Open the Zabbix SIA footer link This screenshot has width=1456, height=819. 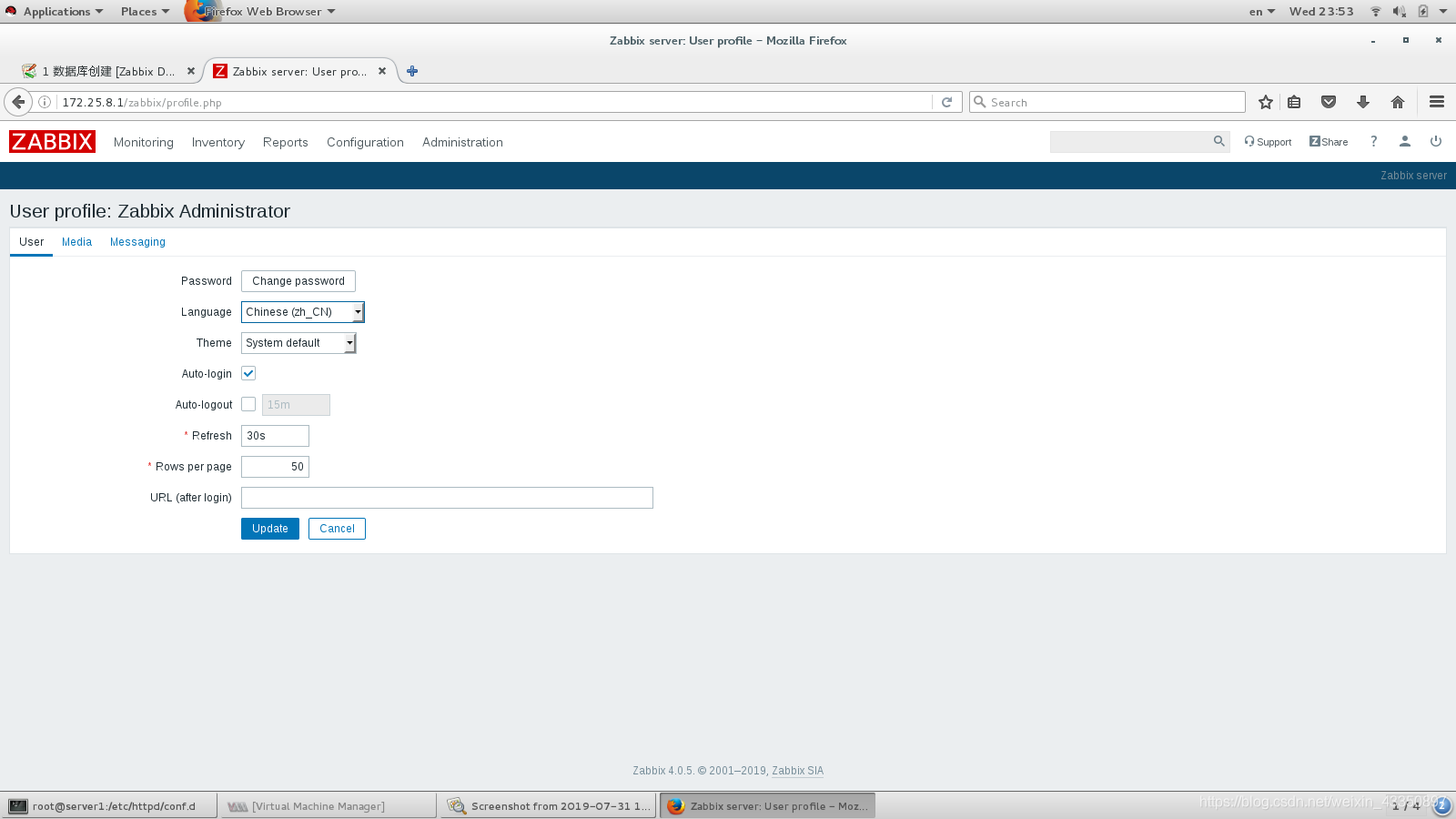pos(797,771)
